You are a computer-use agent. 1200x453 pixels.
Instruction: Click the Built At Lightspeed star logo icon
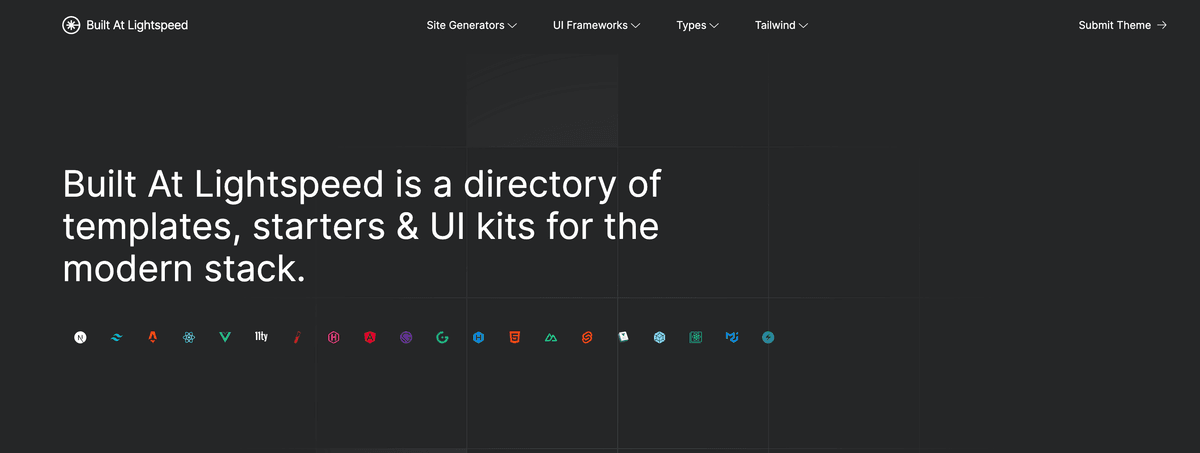tap(71, 25)
